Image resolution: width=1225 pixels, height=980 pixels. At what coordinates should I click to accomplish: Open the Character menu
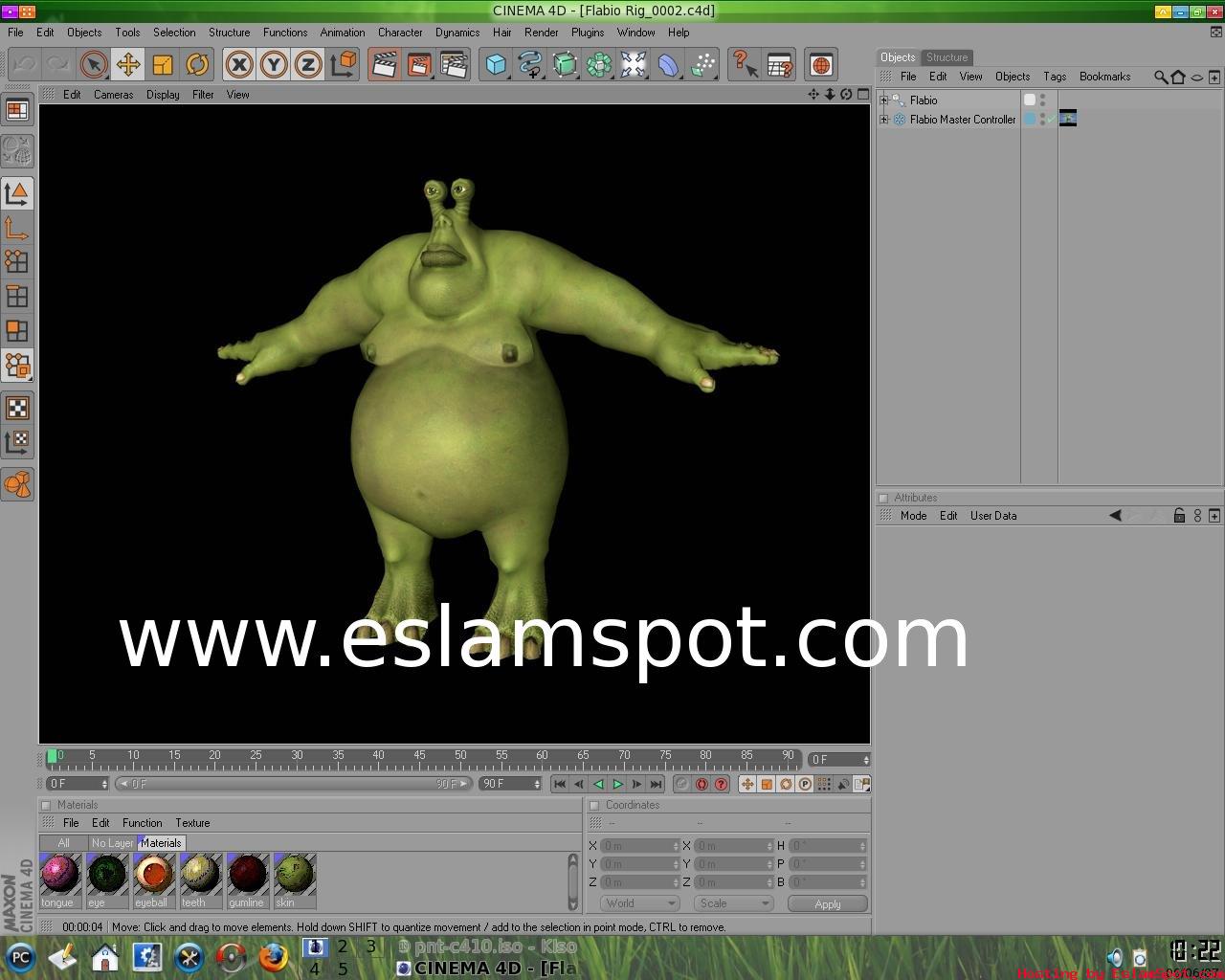400,32
